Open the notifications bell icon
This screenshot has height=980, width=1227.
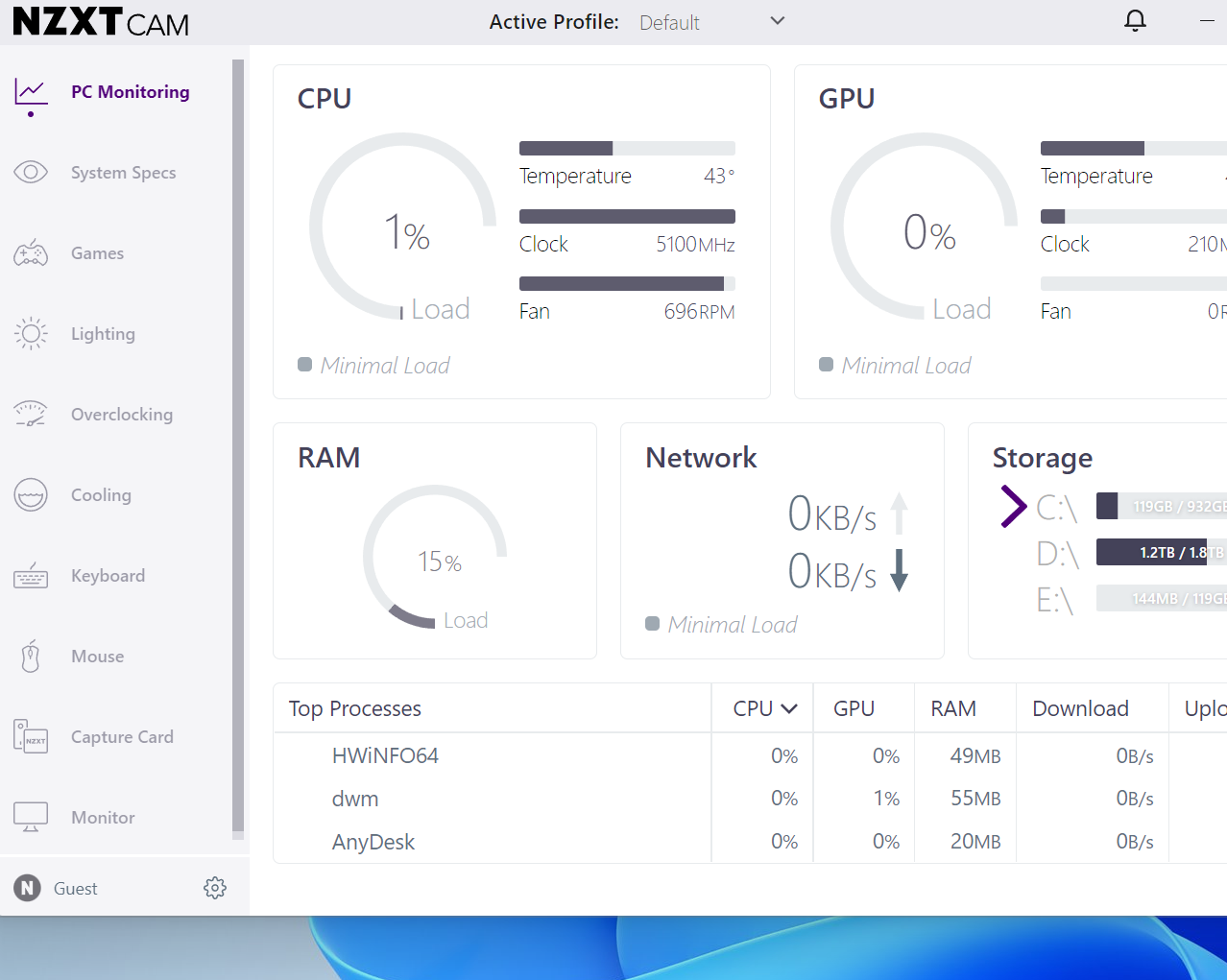click(x=1135, y=21)
